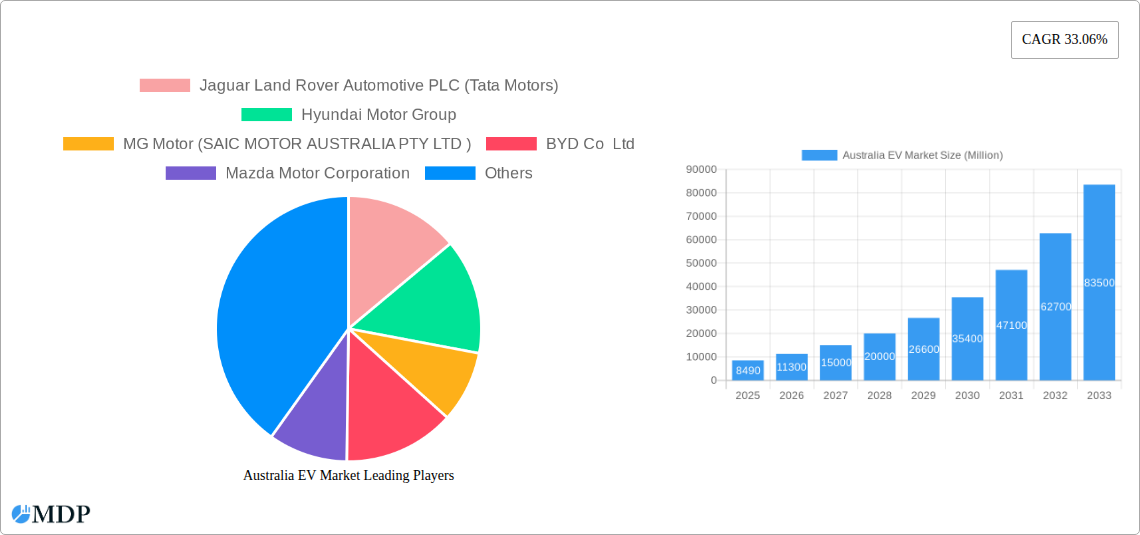Toggle Australia EV Market Size (Million) legend label

pyautogui.click(x=923, y=155)
